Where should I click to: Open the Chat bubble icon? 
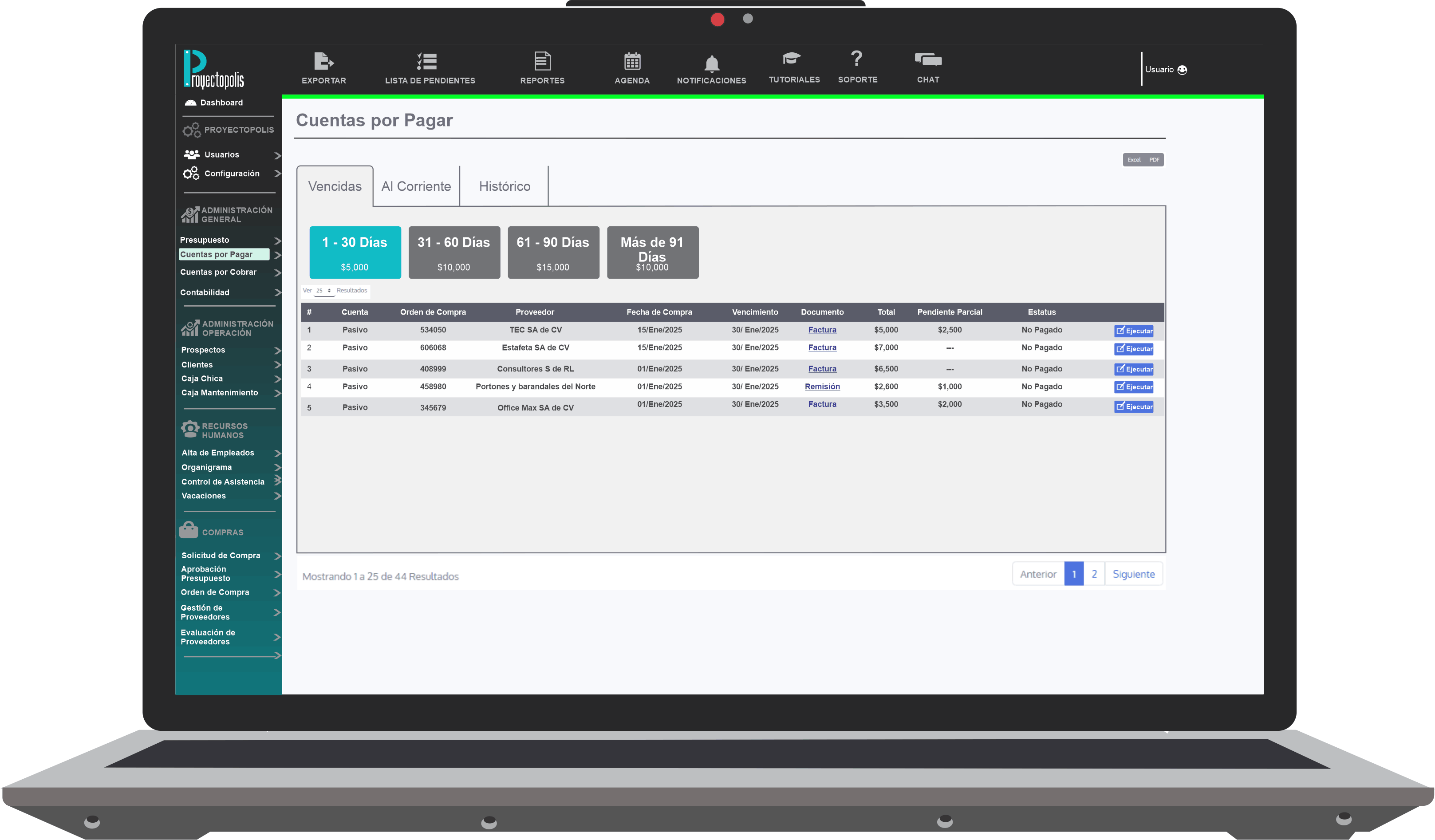click(928, 59)
